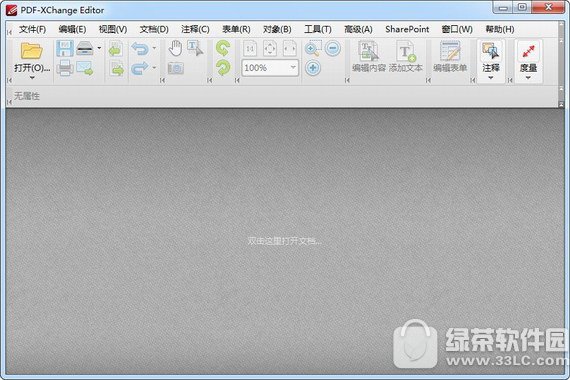Set zoom to actual size 1:1
The height and width of the screenshot is (380, 570).
[x=250, y=48]
